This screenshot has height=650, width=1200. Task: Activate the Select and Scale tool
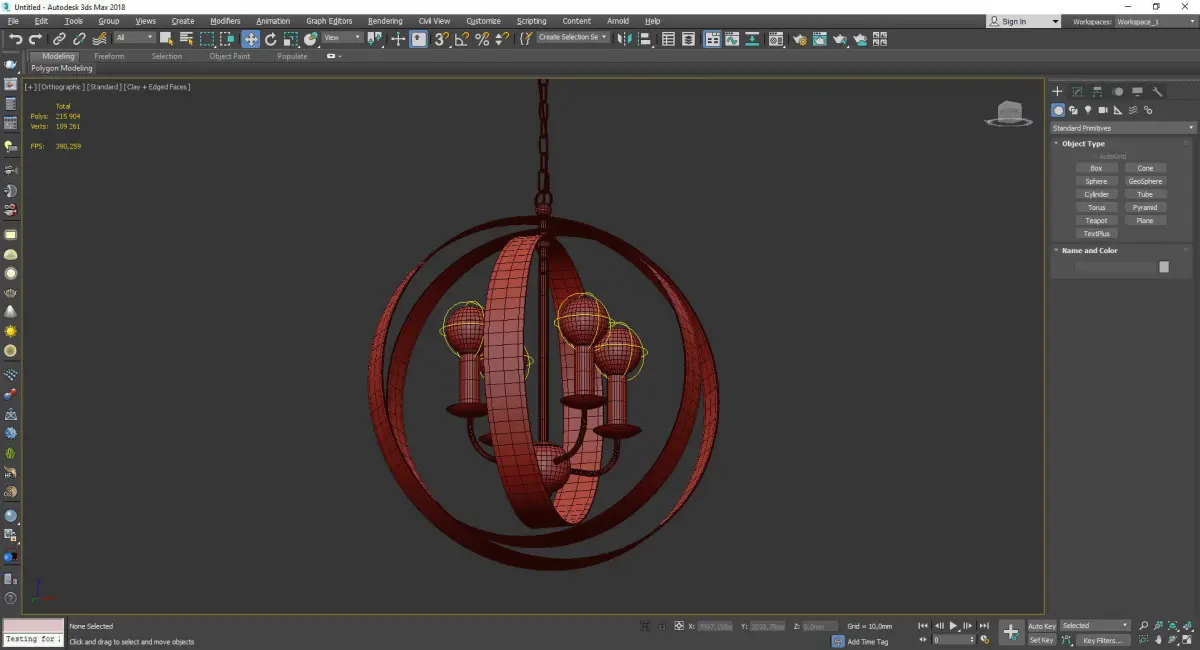point(290,39)
